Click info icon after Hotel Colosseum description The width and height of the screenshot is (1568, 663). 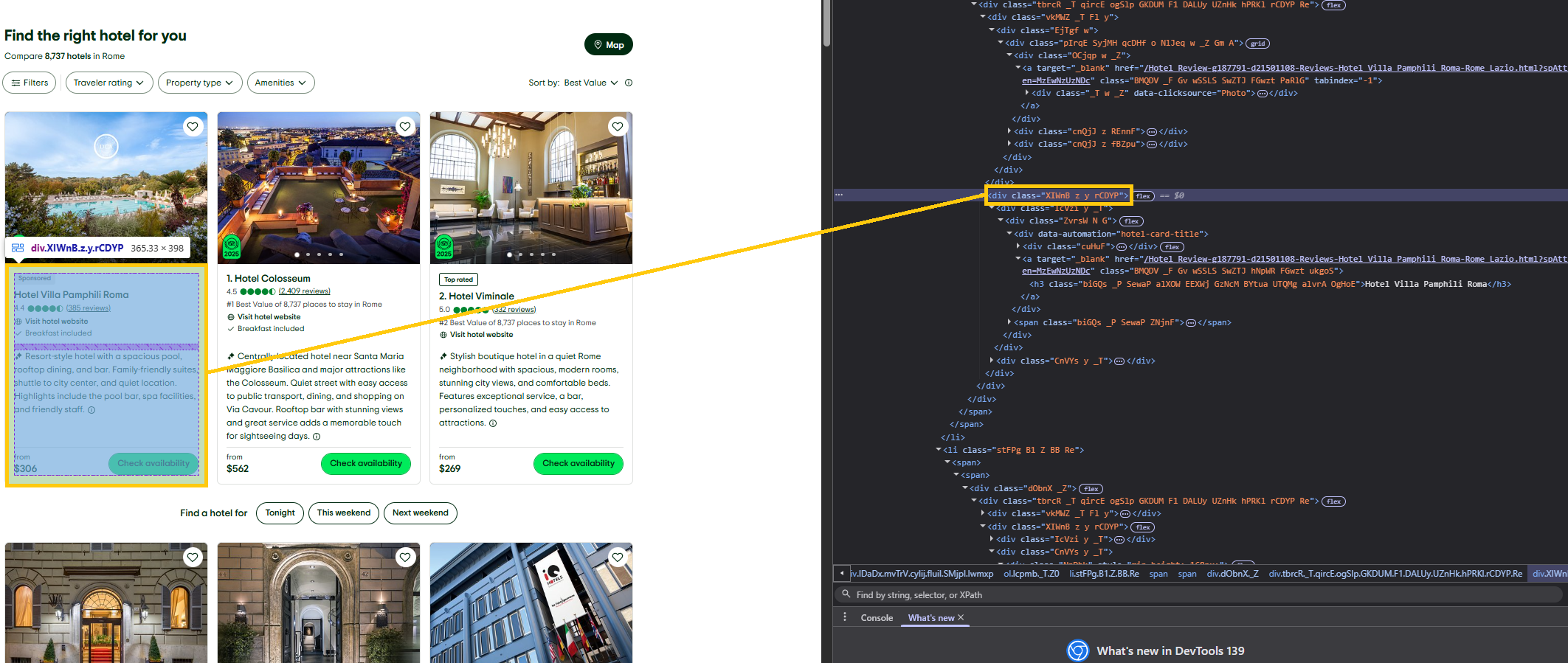pos(317,437)
